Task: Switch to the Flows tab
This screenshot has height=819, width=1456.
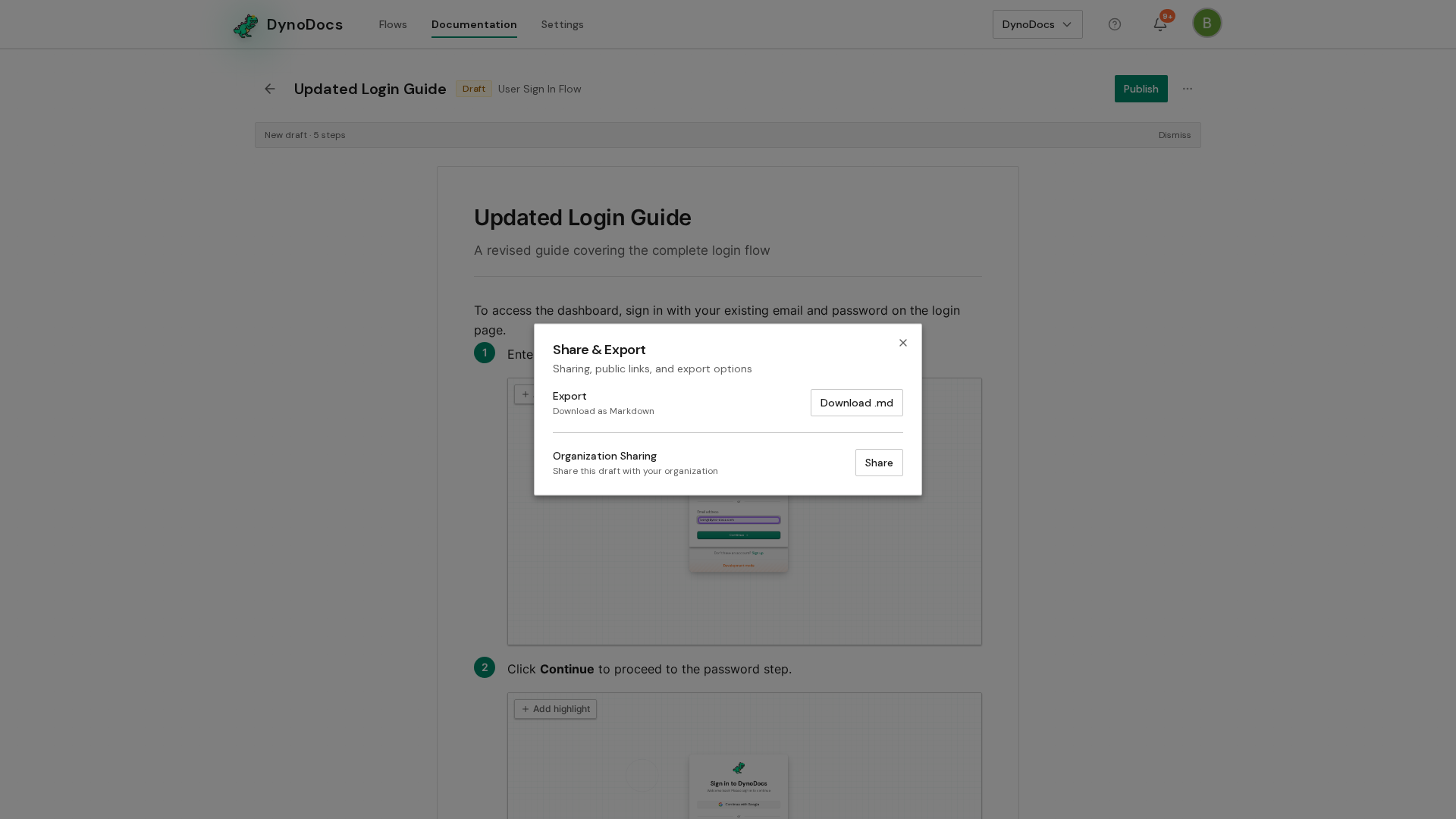Action: point(393,24)
